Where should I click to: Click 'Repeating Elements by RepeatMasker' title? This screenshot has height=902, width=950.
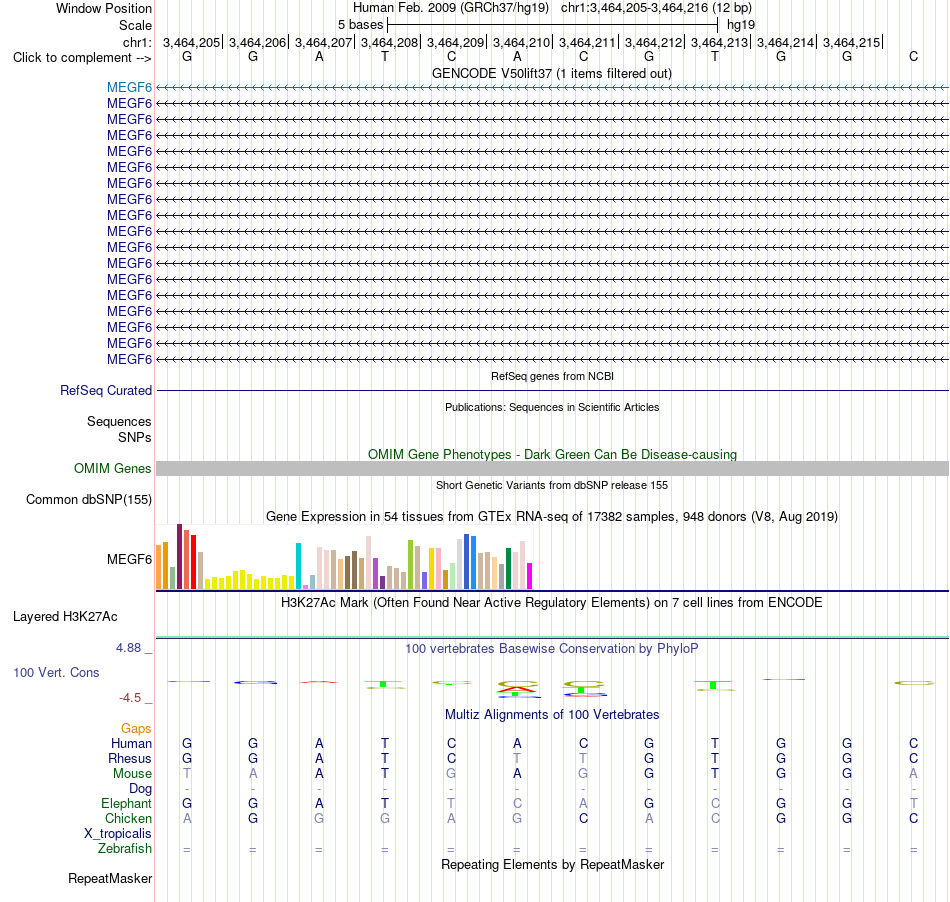553,864
